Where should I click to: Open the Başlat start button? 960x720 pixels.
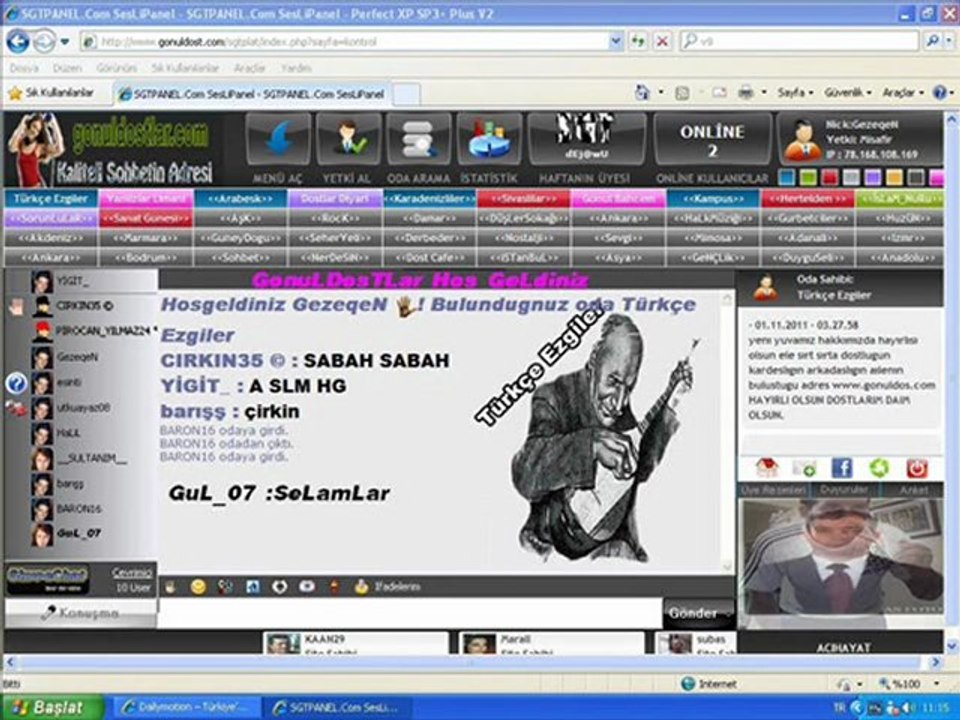click(x=51, y=708)
